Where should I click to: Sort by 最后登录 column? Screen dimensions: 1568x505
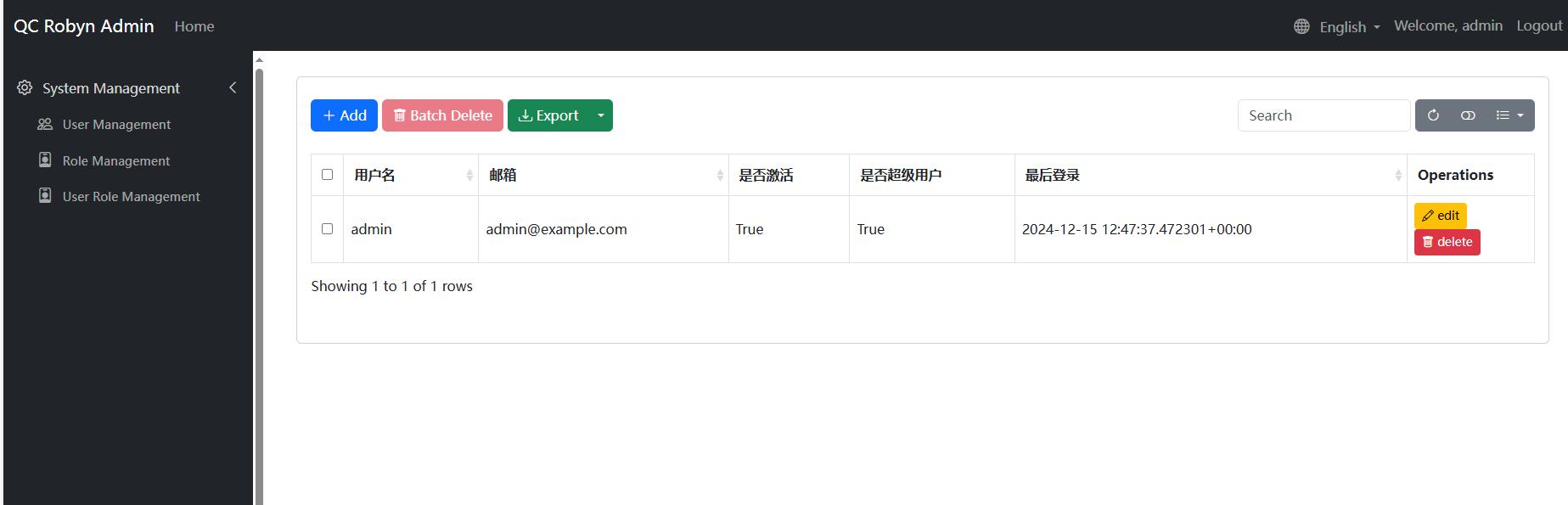pos(1211,175)
